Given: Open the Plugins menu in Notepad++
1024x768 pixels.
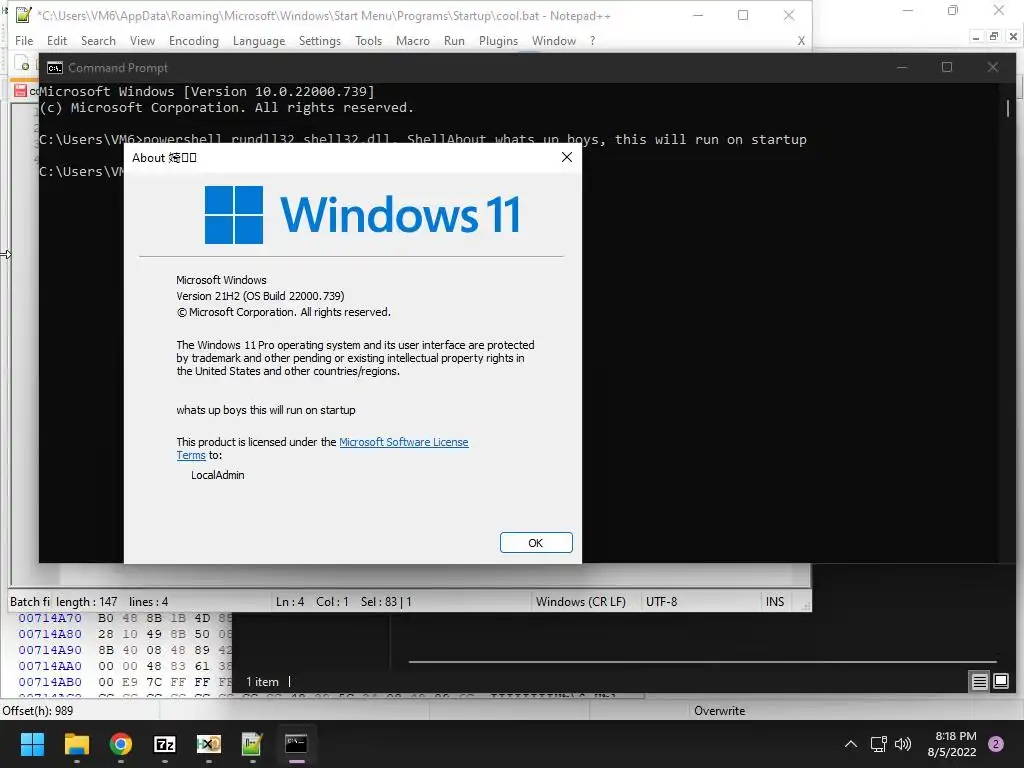Looking at the screenshot, I should [x=498, y=40].
